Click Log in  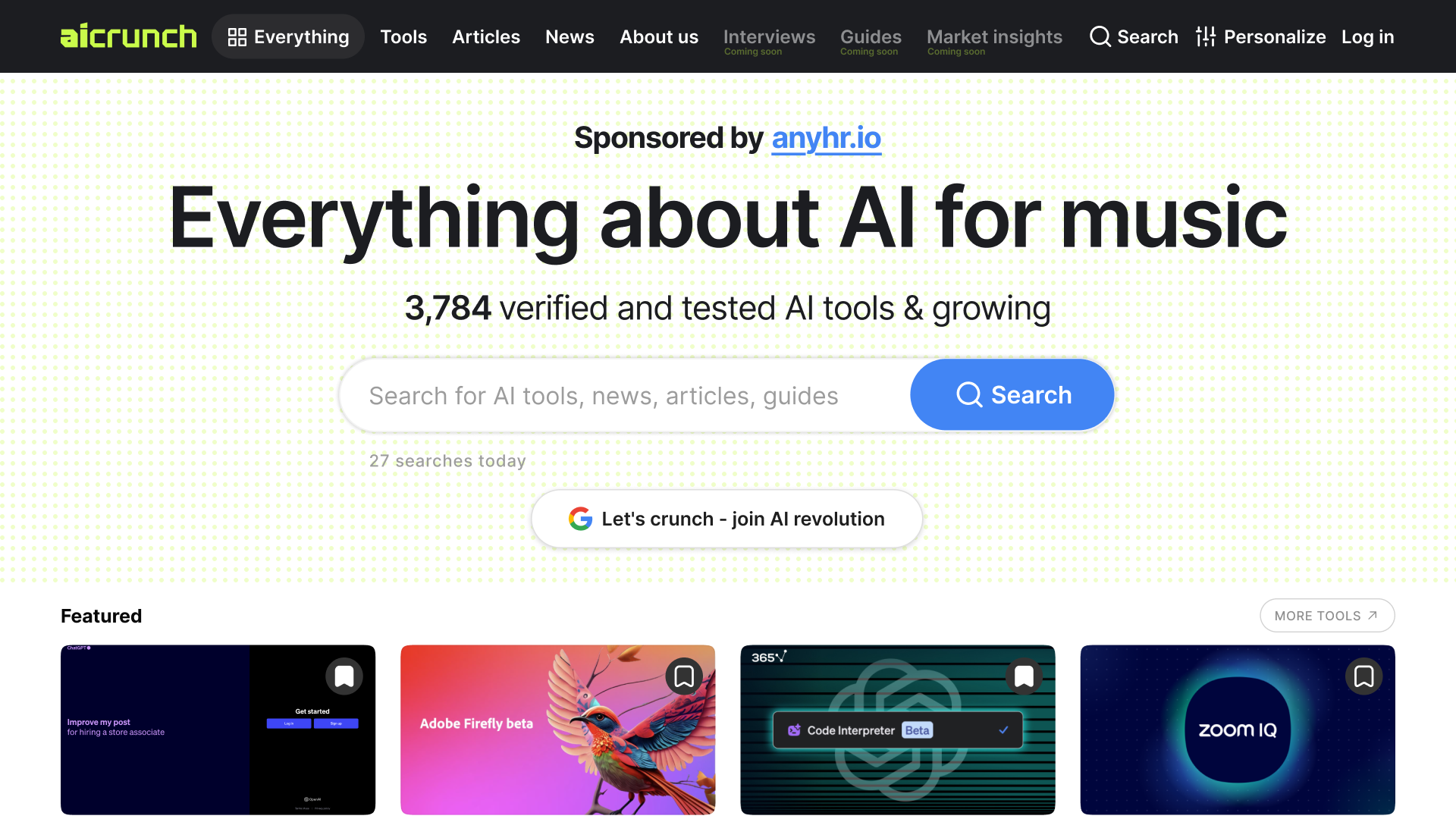click(1367, 36)
